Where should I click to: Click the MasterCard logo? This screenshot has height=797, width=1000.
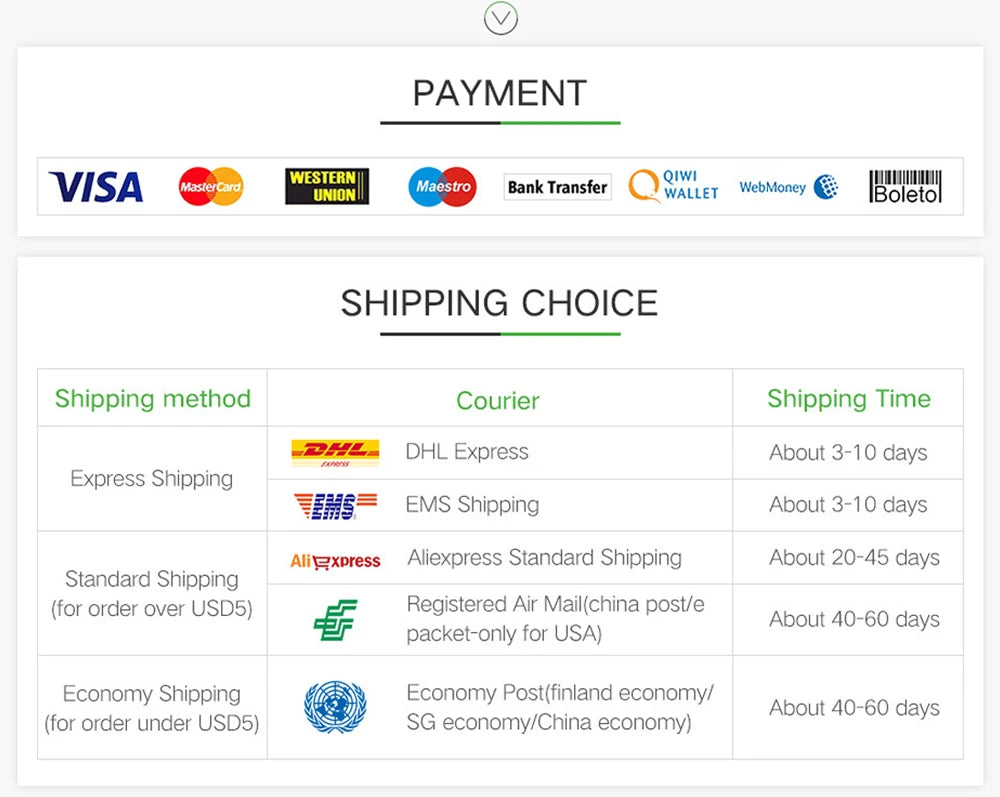tap(210, 186)
